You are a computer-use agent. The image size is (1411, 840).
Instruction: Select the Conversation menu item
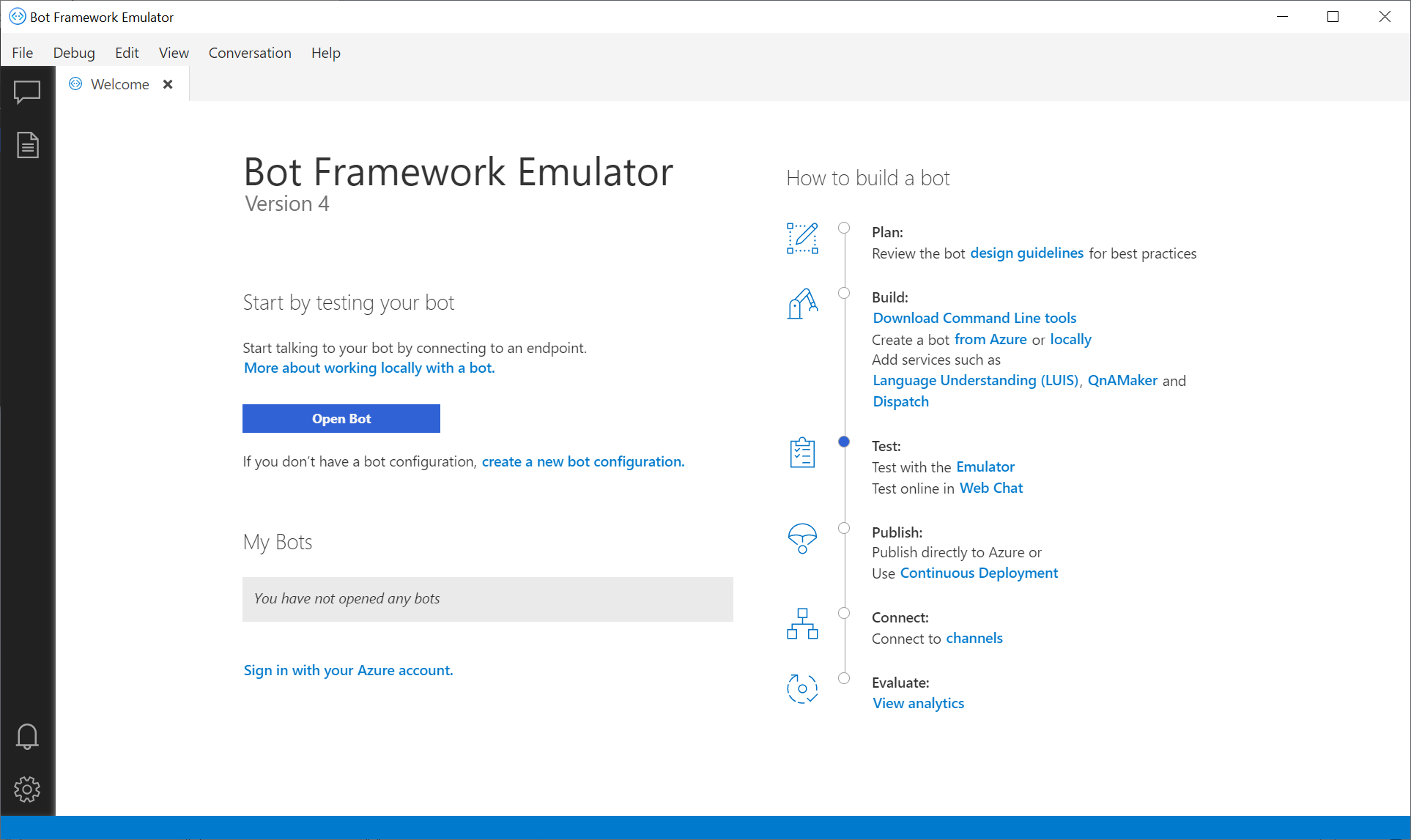tap(250, 53)
